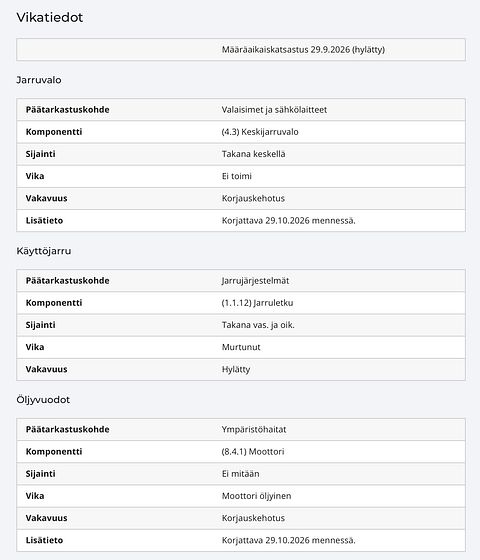Select the Moottori öljyinen fault text

[x=256, y=496]
